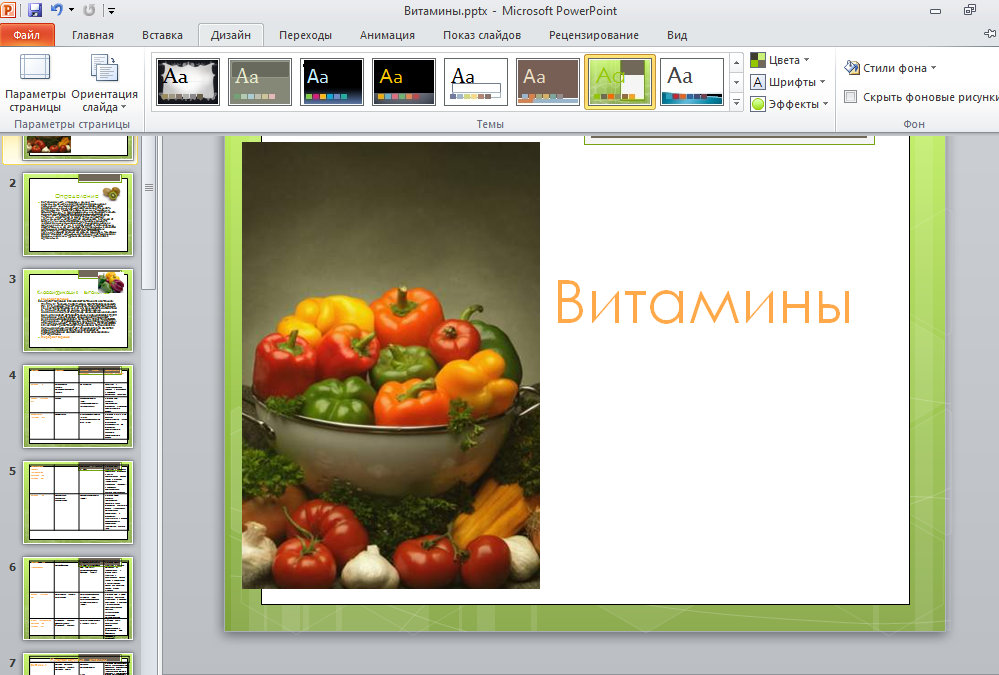999x675 pixels.
Task: Open the Цвета theme colors dropdown
Action: (780, 60)
